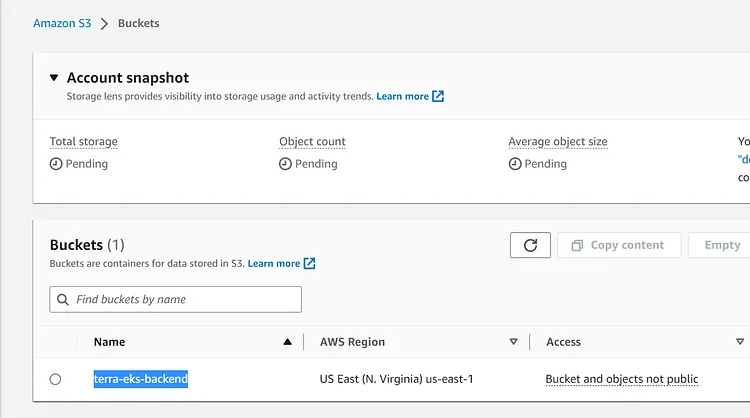Go to Amazon S3 breadcrumb
The image size is (750, 418).
(62, 23)
